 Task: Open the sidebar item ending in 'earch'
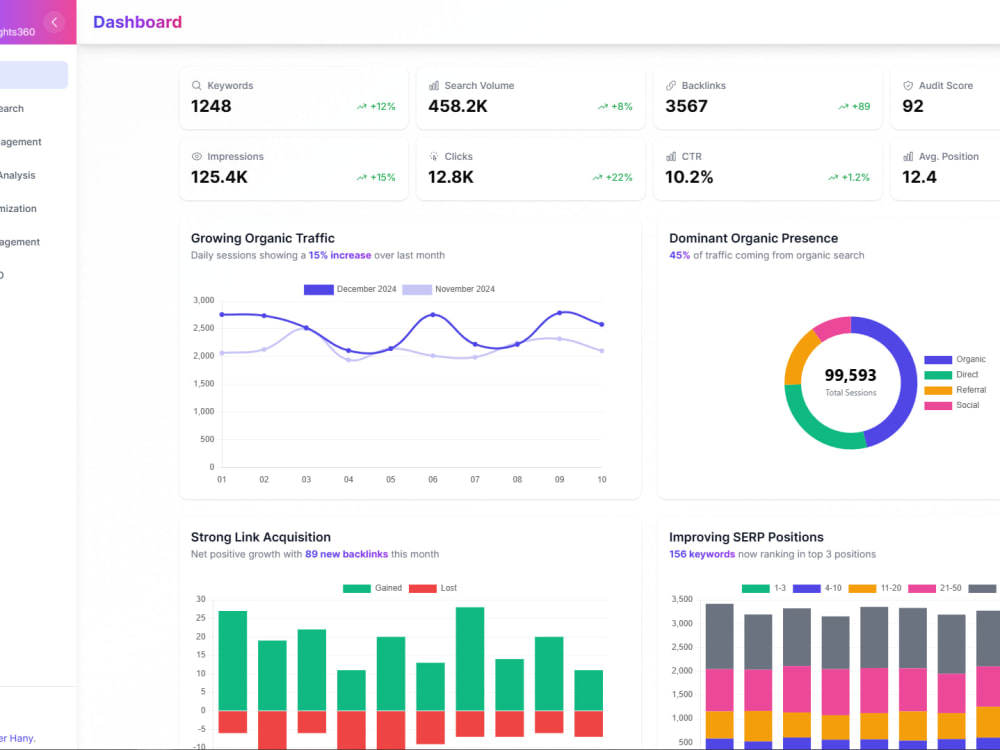[12, 108]
